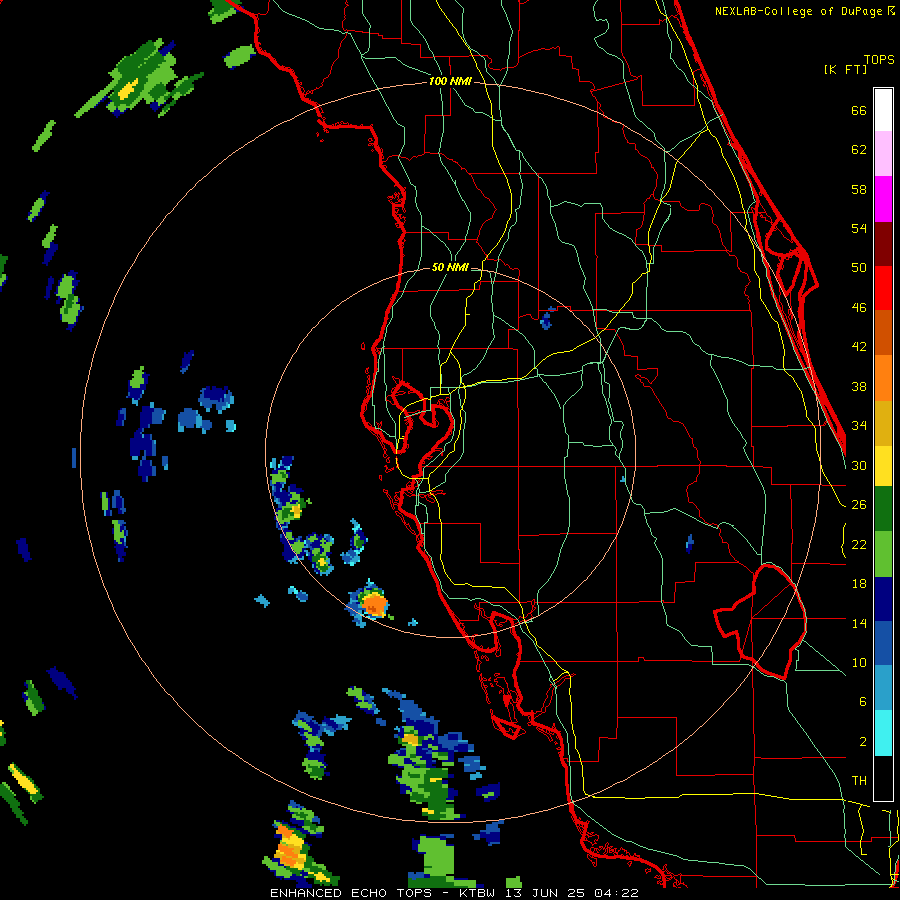Click the cyan legend swatch
900x900 pixels.
point(883,733)
